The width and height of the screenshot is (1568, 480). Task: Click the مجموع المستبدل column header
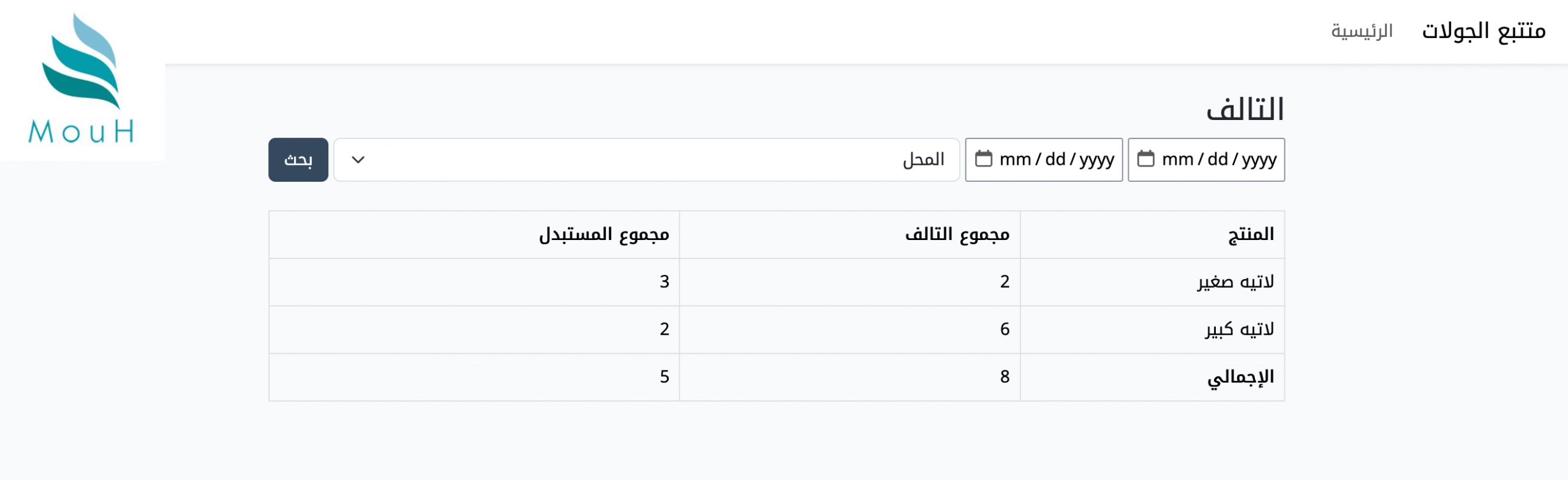[603, 234]
